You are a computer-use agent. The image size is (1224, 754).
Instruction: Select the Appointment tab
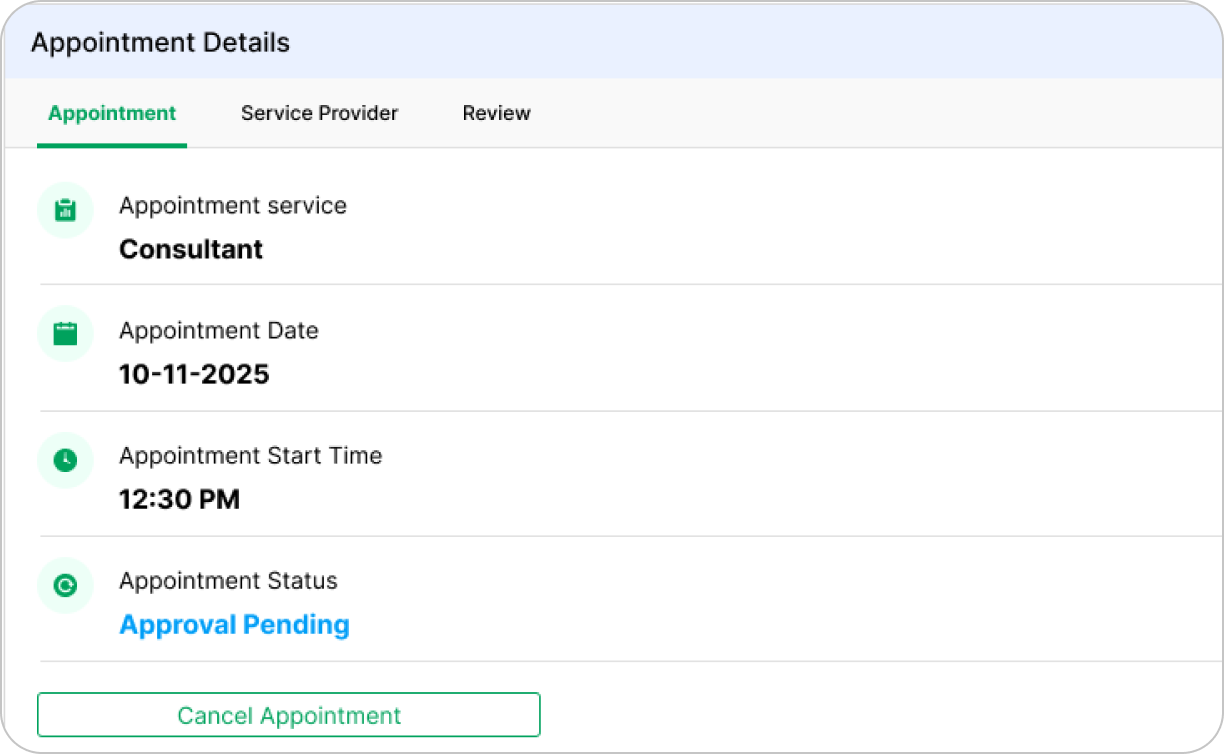(112, 113)
